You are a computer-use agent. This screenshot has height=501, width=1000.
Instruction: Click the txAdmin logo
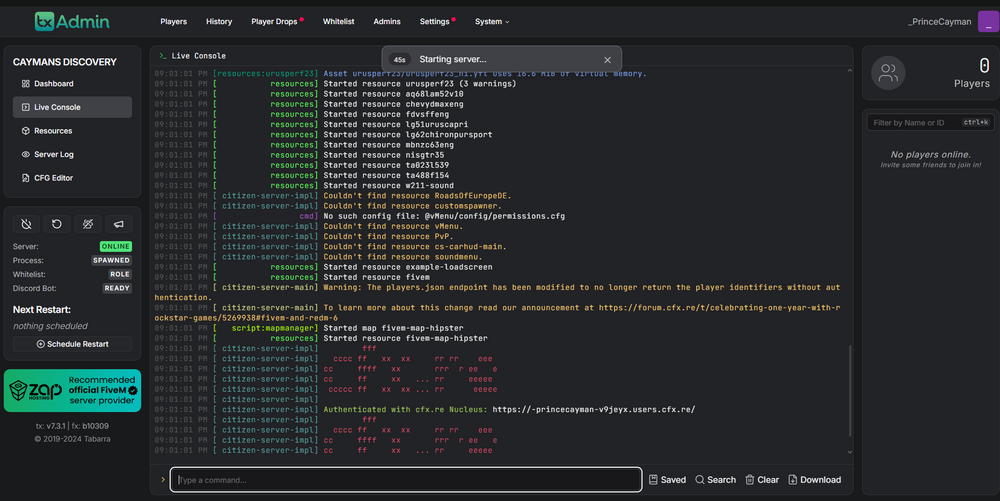[x=72, y=21]
